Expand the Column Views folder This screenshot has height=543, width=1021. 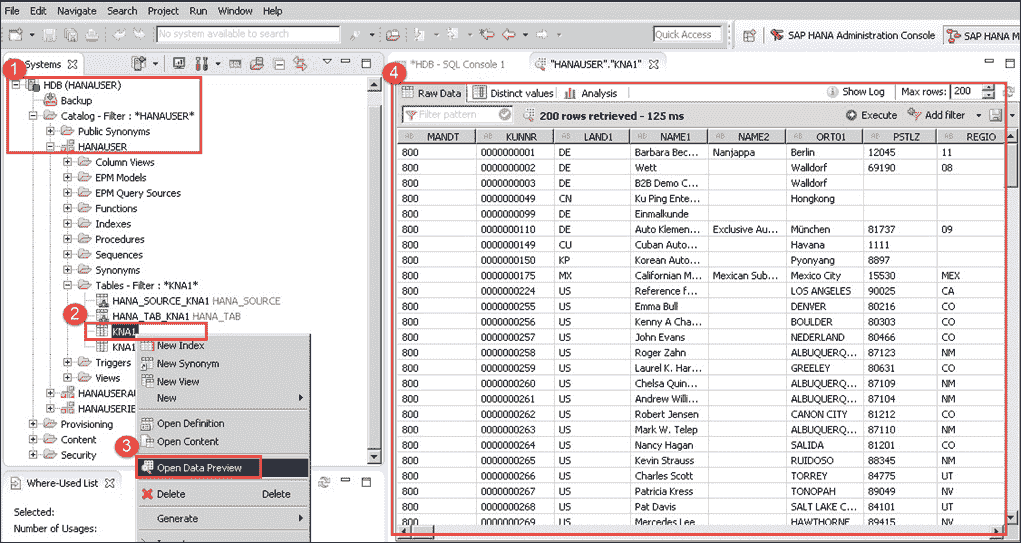click(67, 162)
